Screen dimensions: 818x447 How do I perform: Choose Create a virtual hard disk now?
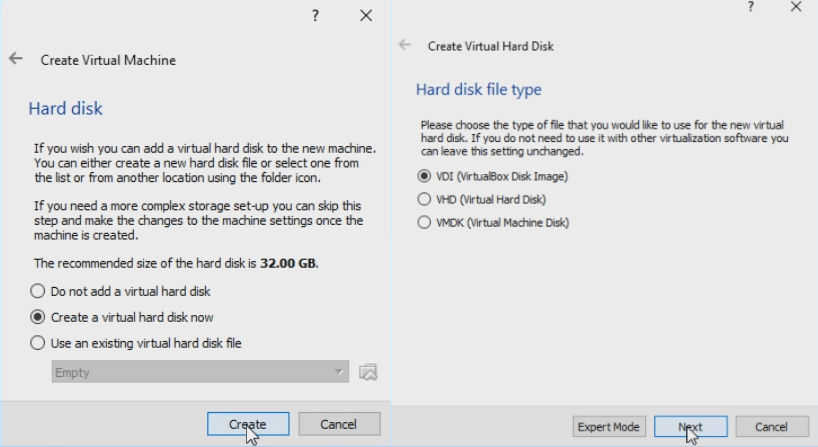pyautogui.click(x=38, y=317)
